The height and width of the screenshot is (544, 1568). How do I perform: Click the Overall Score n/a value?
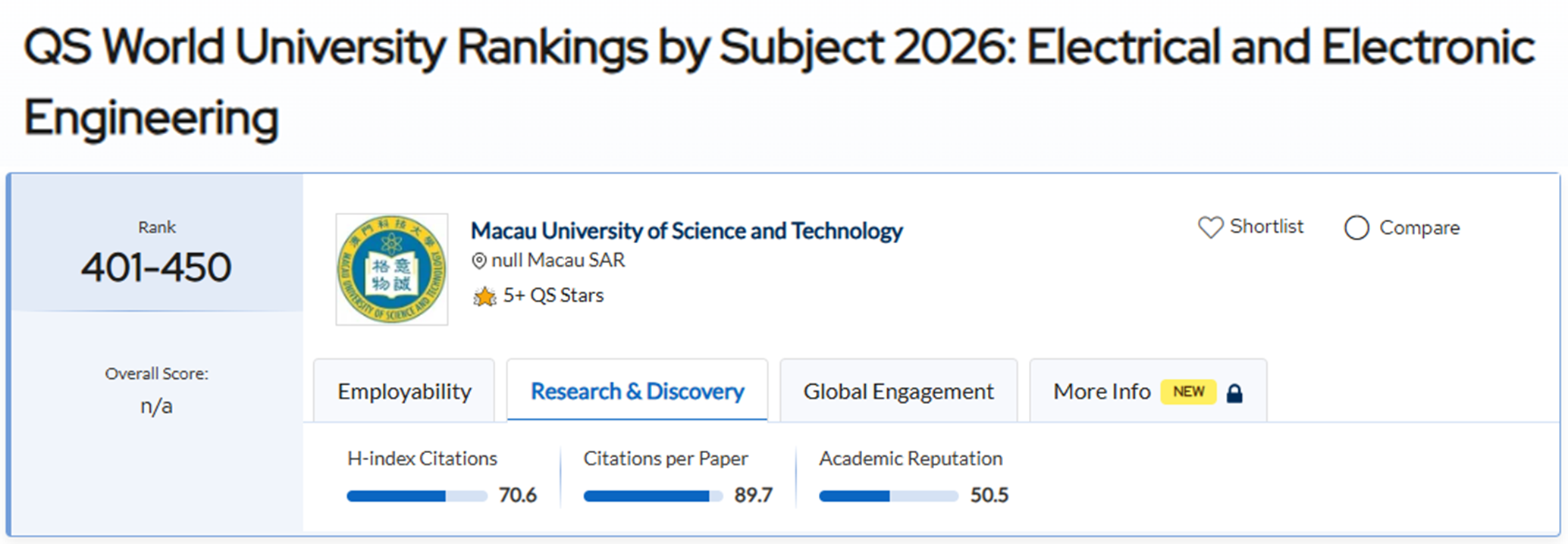point(156,407)
